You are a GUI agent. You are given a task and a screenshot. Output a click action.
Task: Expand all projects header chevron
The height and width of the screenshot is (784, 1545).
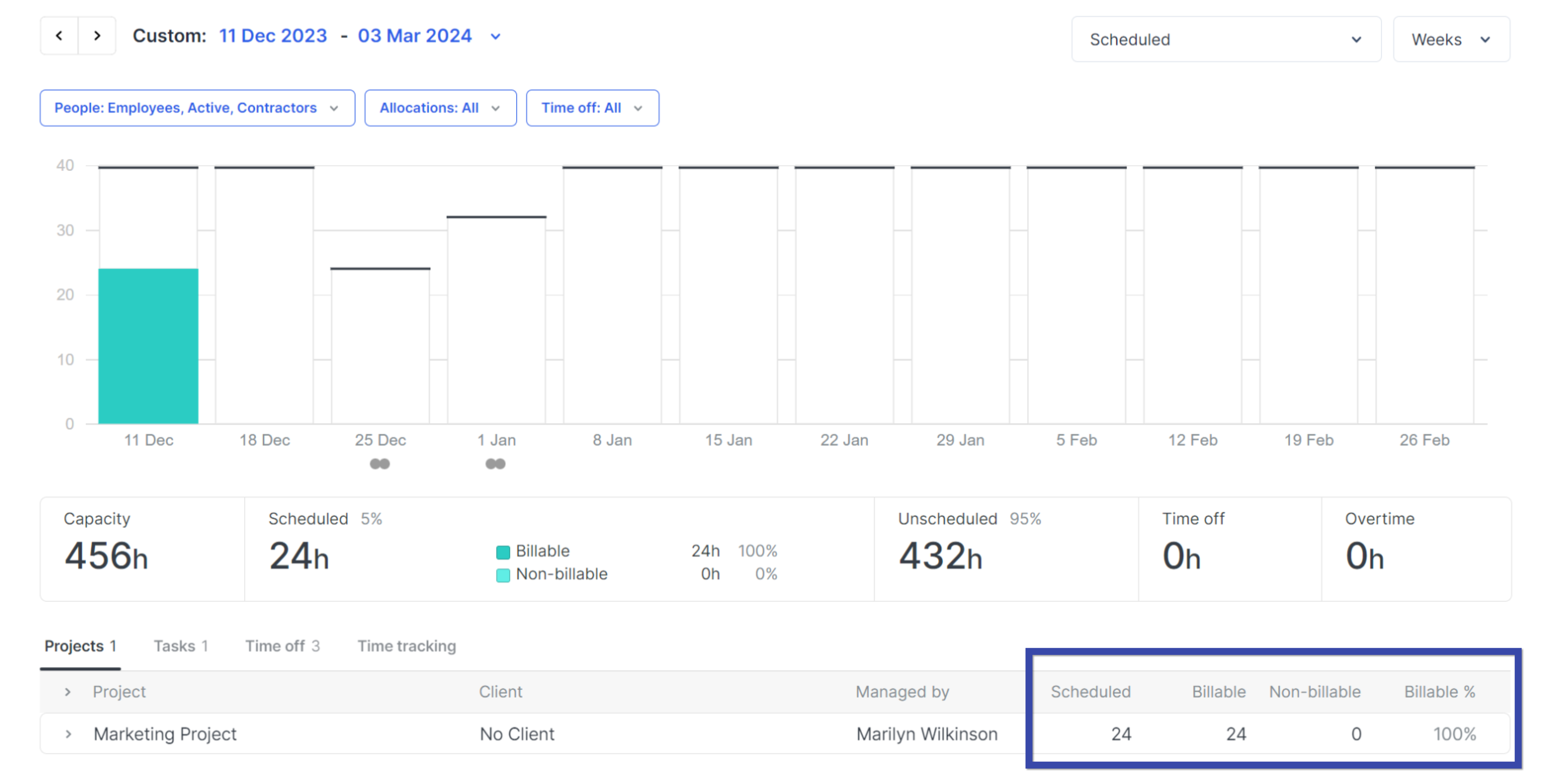pyautogui.click(x=68, y=692)
